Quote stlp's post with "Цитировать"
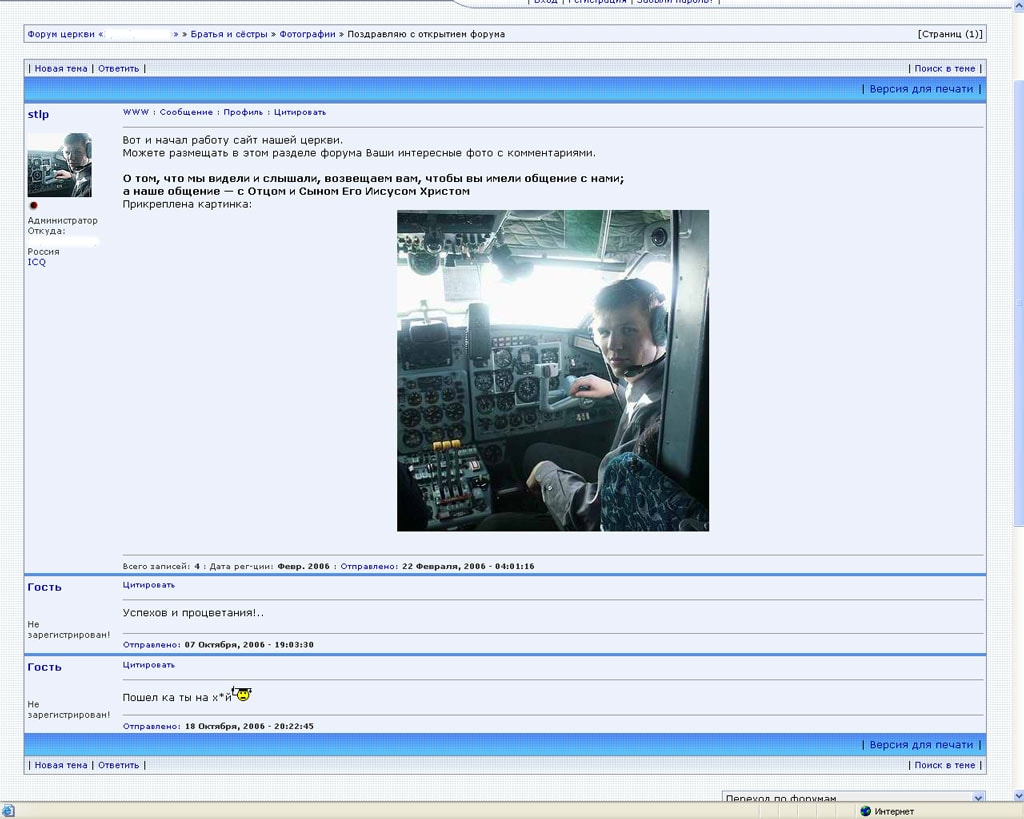The image size is (1024, 819). coord(300,112)
